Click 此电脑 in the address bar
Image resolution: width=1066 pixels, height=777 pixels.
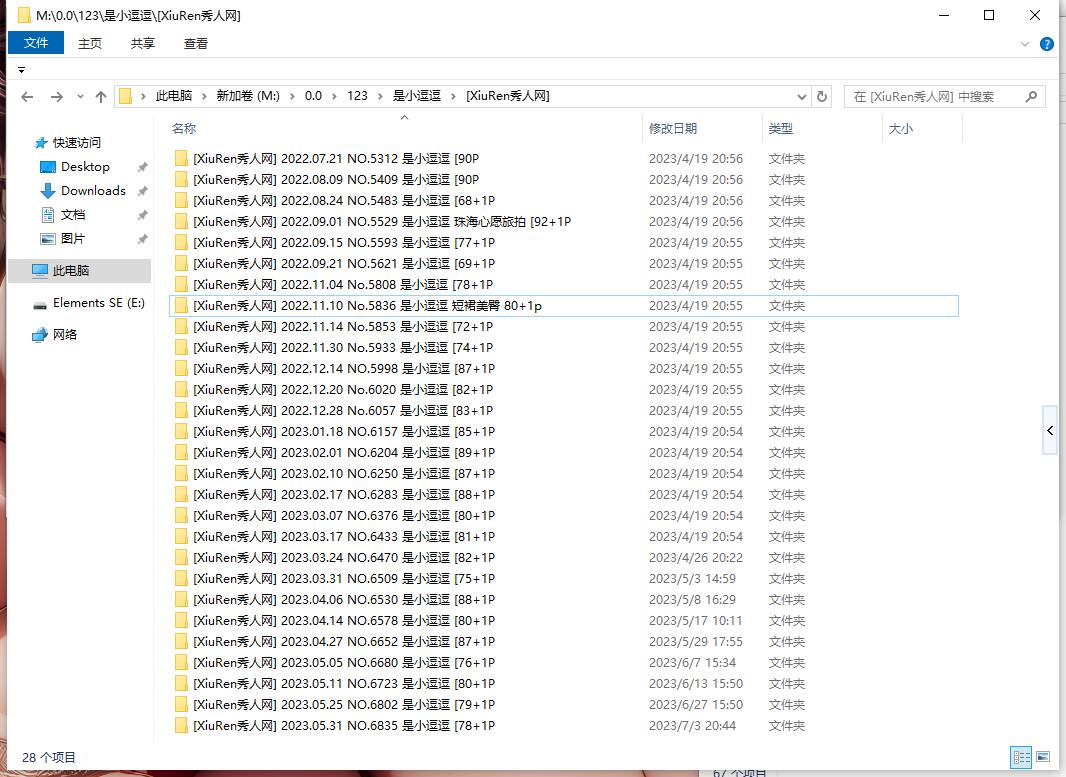point(173,96)
